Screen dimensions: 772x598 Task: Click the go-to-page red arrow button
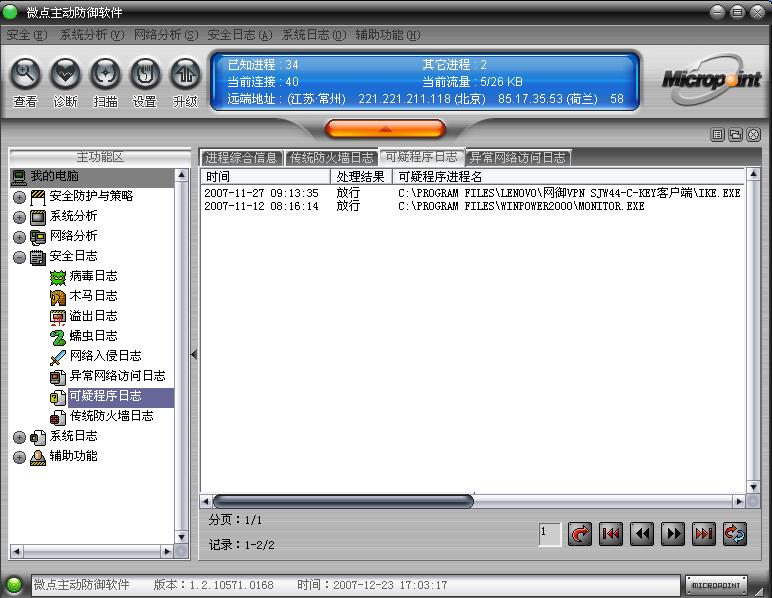pos(579,534)
